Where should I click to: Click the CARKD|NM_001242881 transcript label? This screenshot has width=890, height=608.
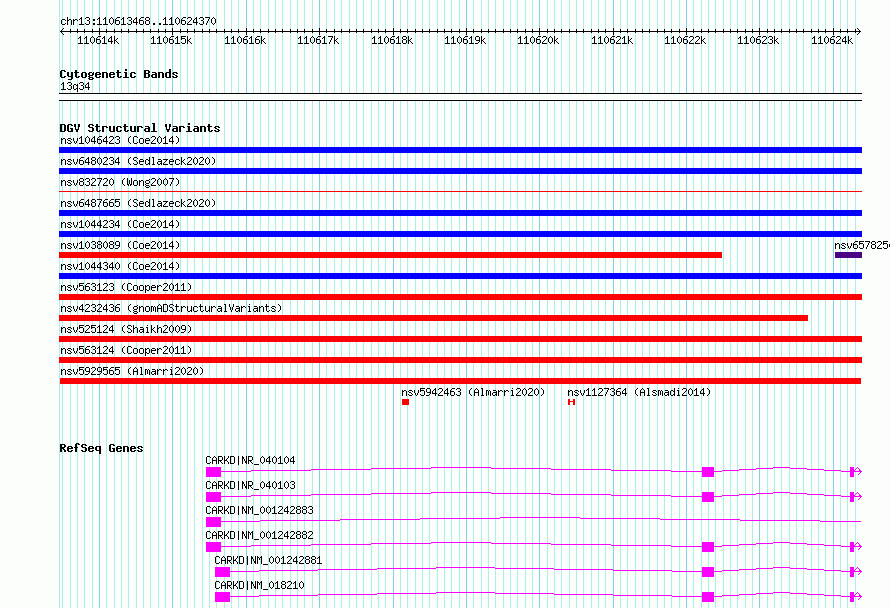(268, 560)
